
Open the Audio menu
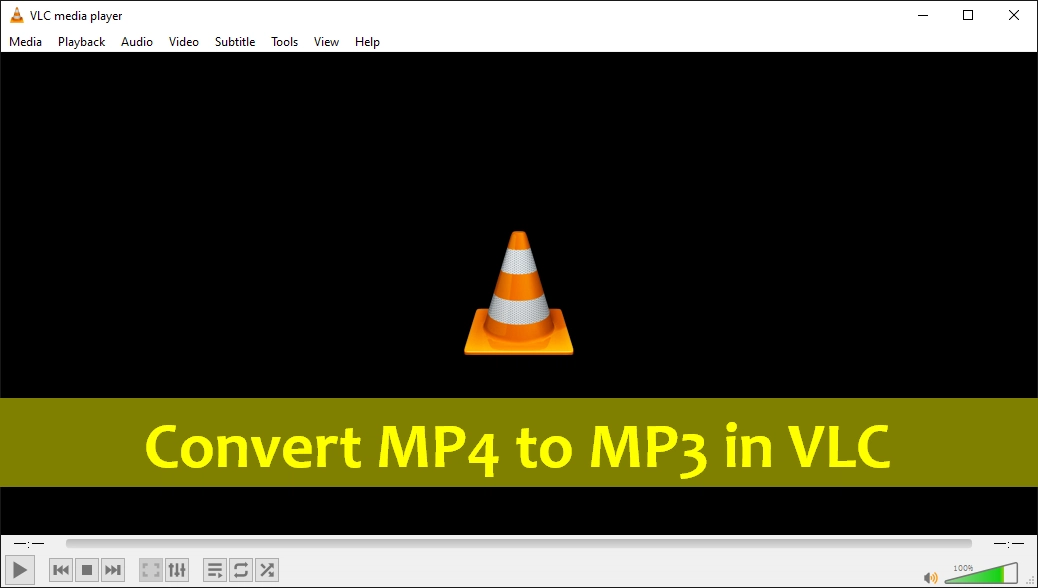point(136,41)
